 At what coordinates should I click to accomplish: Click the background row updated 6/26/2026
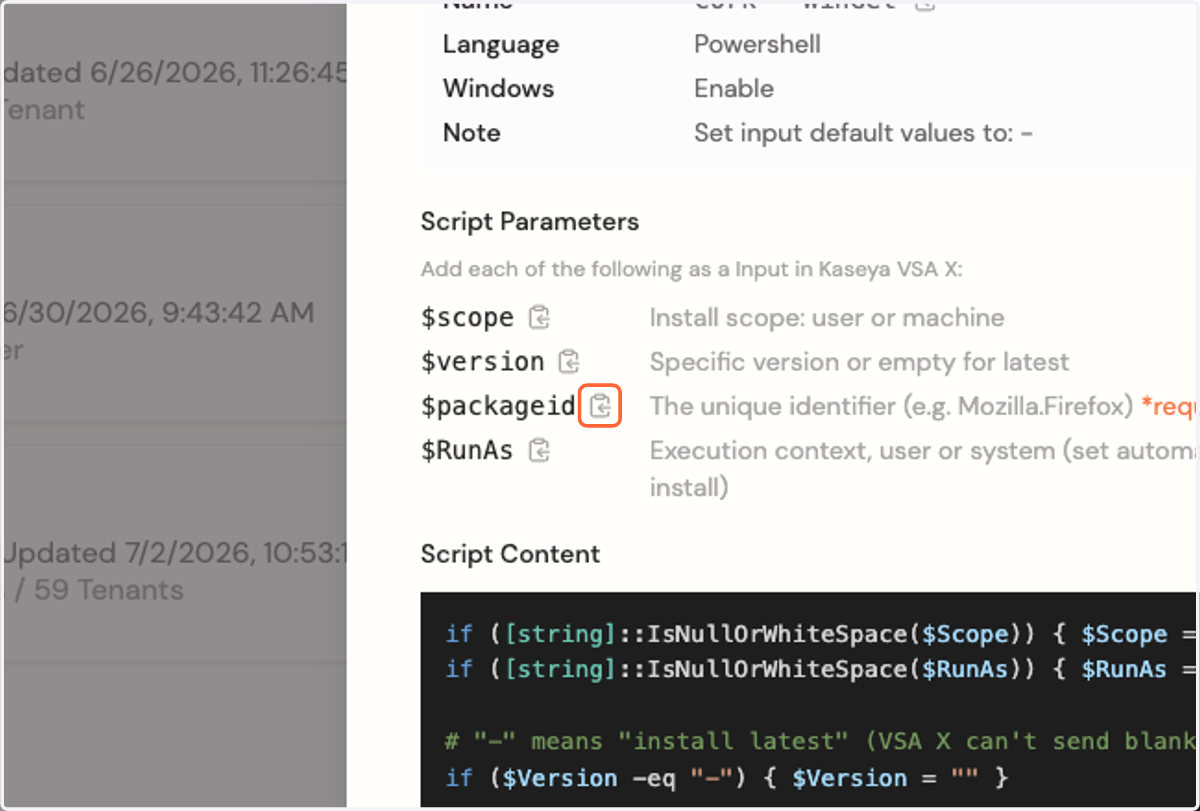174,91
